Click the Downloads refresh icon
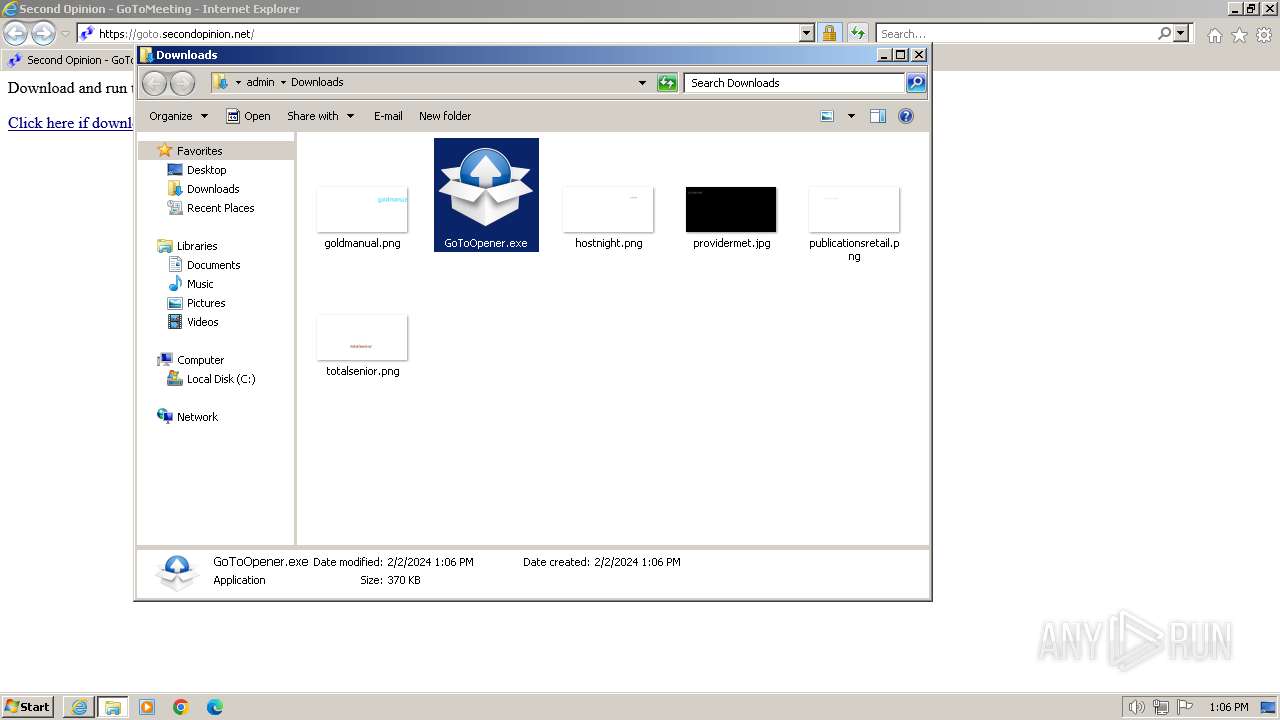Screen dimensions: 1280x720 pos(667,83)
